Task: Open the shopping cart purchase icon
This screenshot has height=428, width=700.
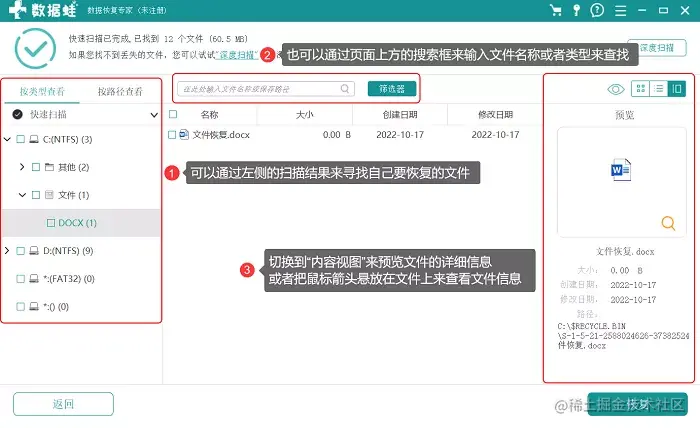Action: point(555,10)
